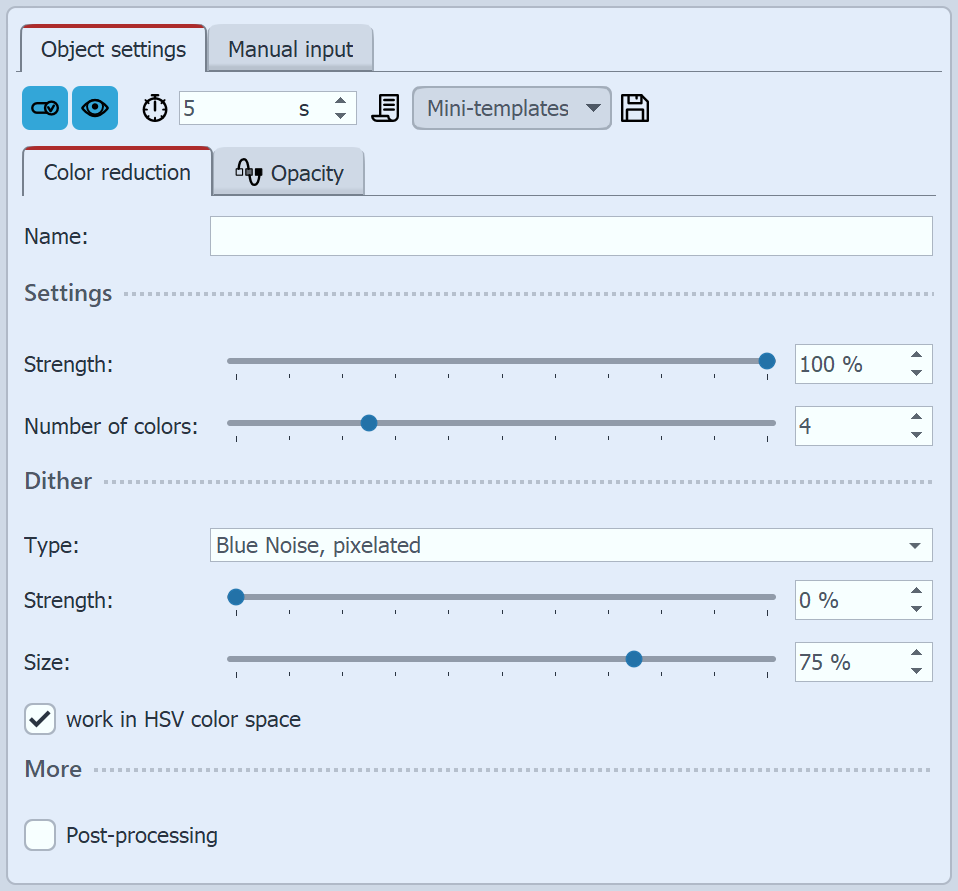The image size is (958, 891).
Task: Select the Object settings tab
Action: click(112, 49)
